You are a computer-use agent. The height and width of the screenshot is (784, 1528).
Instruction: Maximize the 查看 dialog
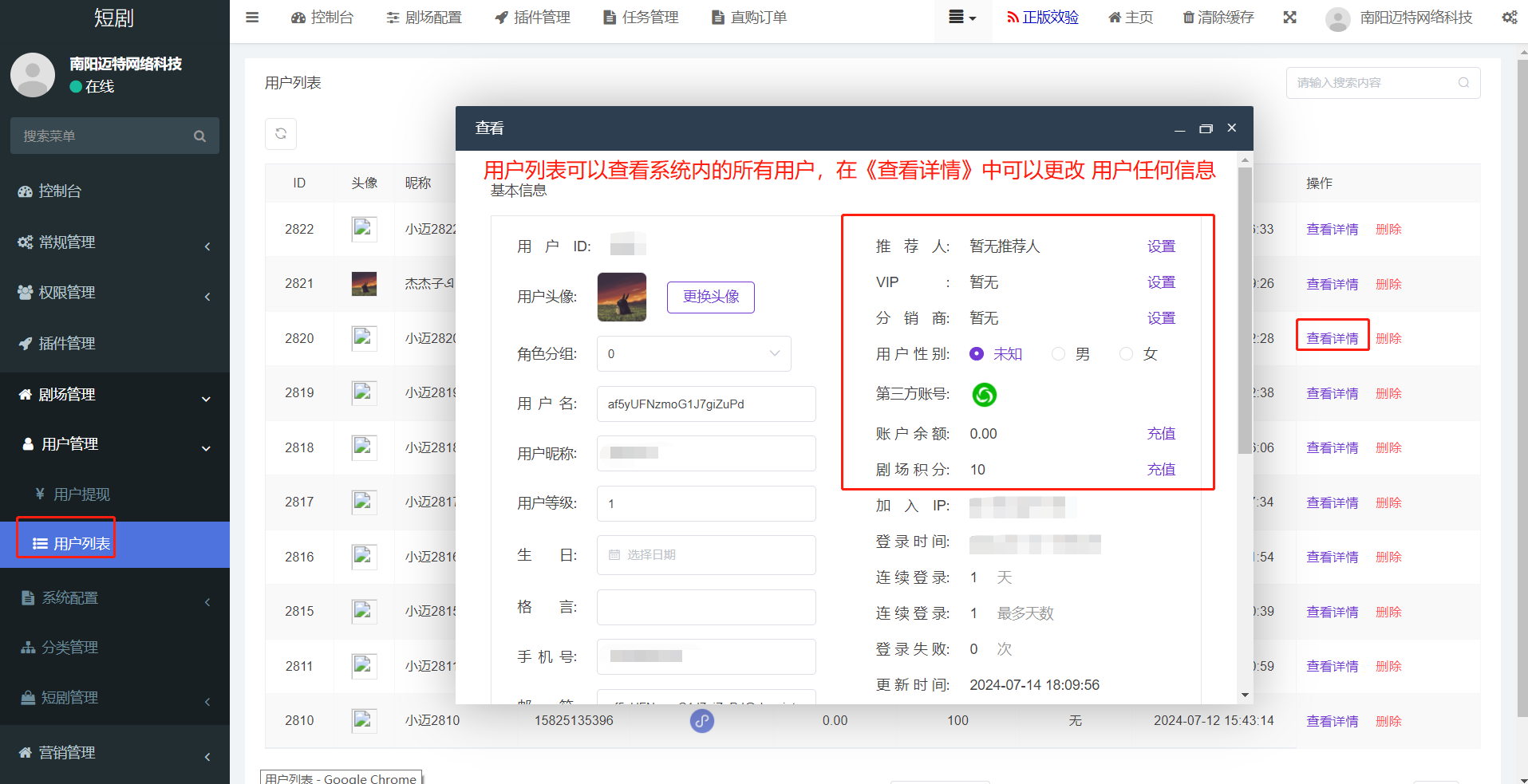coord(1206,128)
